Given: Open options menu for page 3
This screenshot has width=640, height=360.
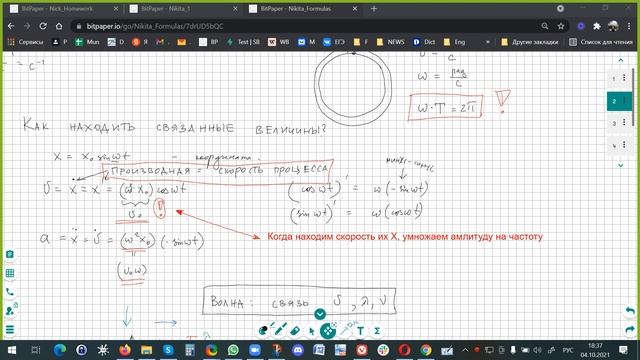Looking at the screenshot, I should pyautogui.click(x=624, y=122).
